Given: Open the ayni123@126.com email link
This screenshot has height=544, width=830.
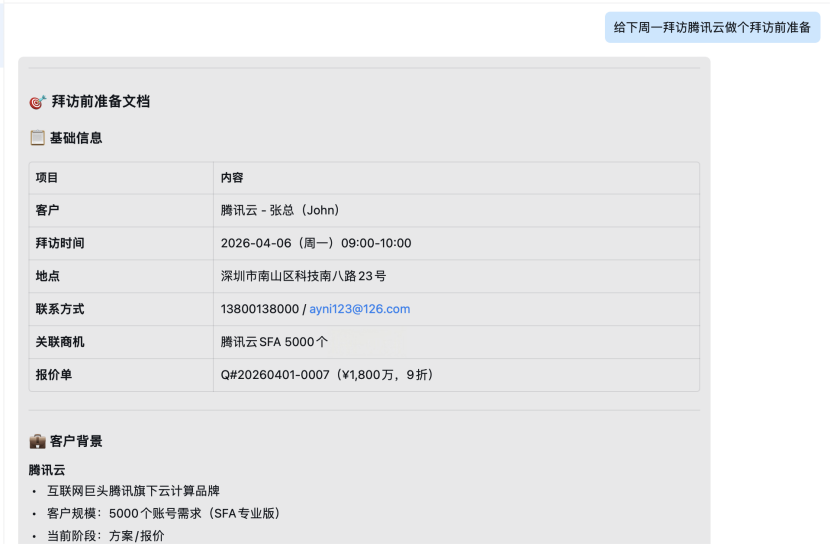Looking at the screenshot, I should [359, 309].
